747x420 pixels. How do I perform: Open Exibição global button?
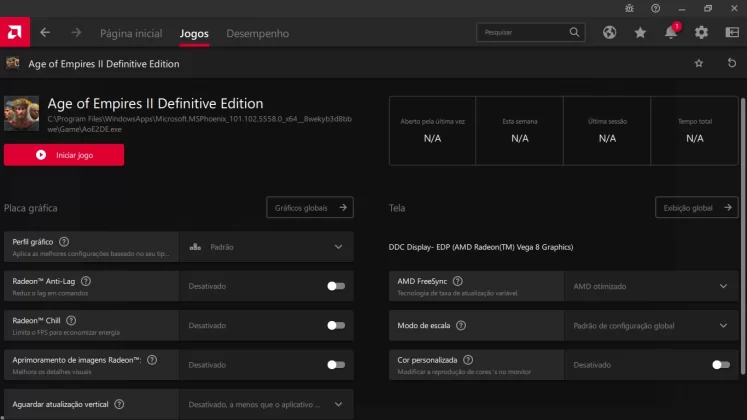coord(697,208)
